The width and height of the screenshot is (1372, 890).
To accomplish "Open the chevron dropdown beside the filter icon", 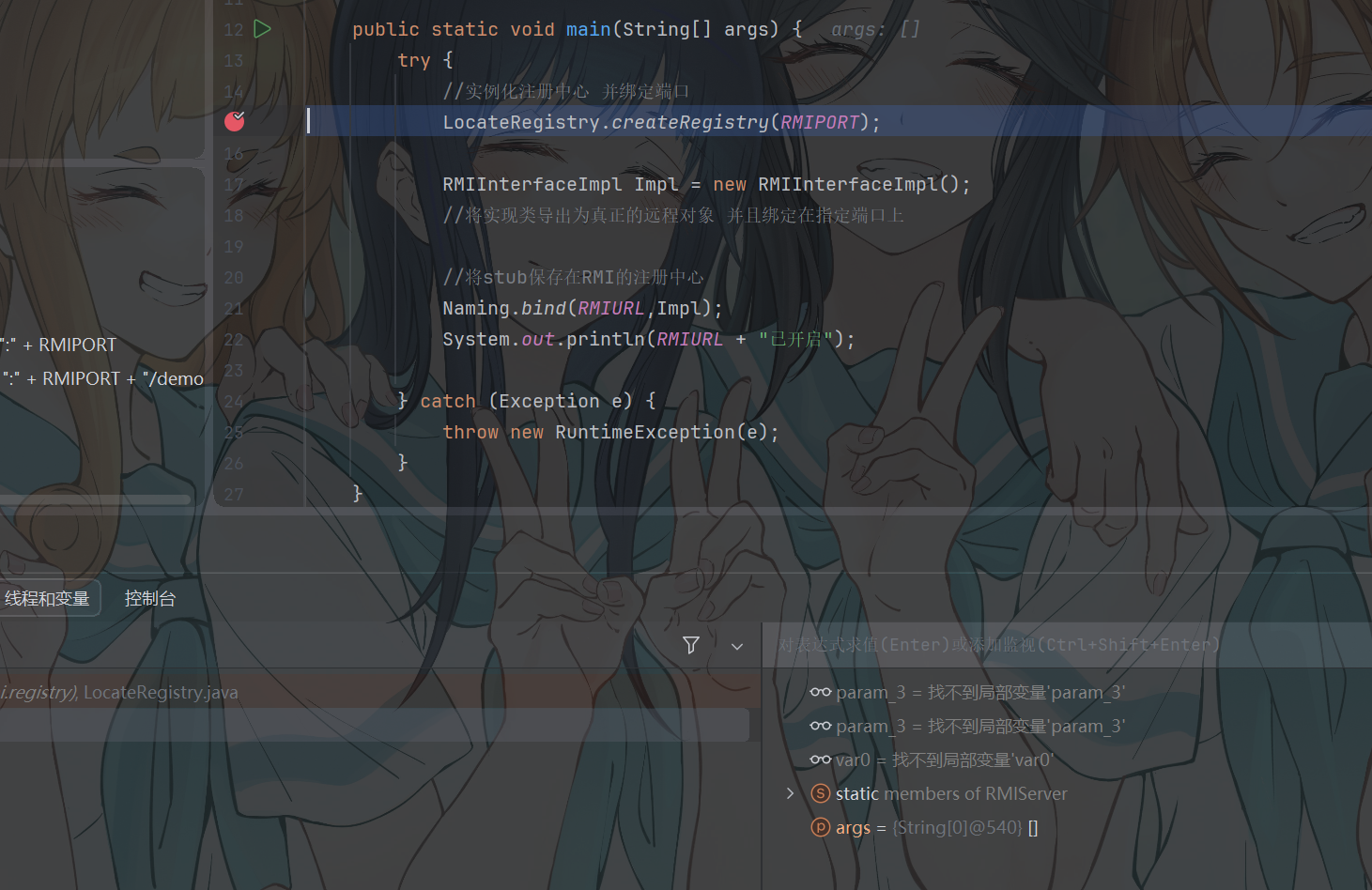I will click(737, 646).
